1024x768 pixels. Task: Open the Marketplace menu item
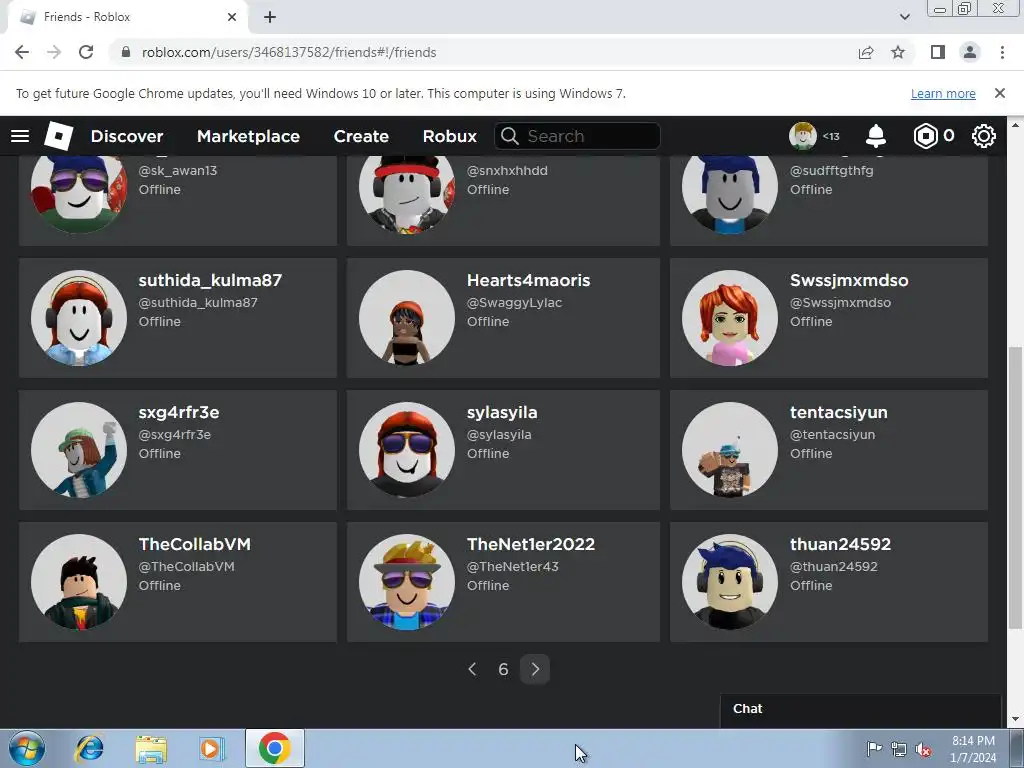248,136
